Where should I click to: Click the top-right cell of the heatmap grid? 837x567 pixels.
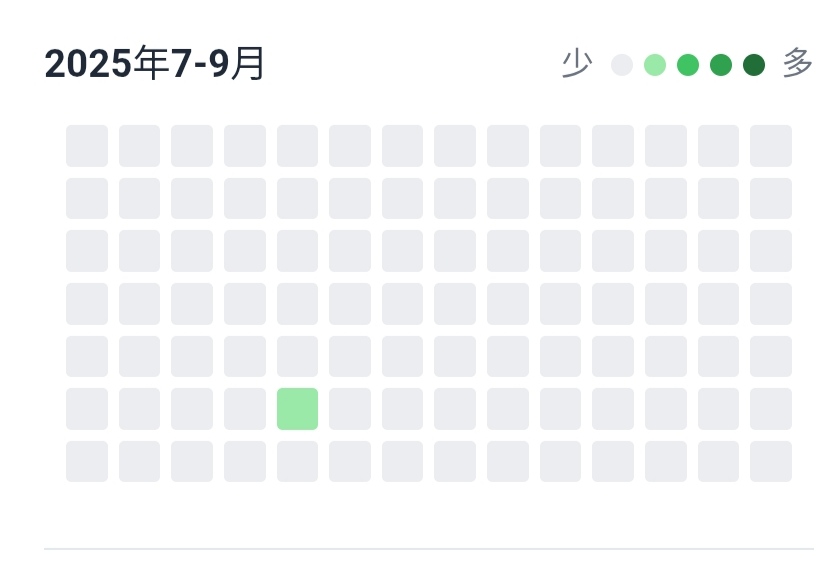771,146
